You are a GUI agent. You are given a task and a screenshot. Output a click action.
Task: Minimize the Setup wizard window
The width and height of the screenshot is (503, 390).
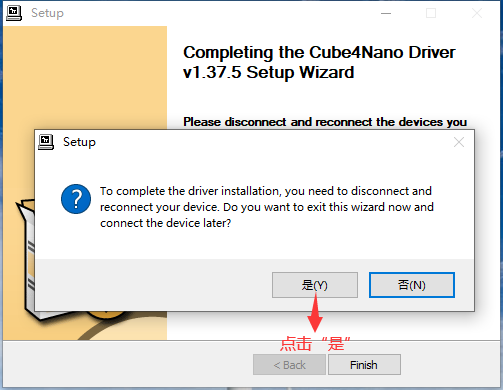(386, 13)
